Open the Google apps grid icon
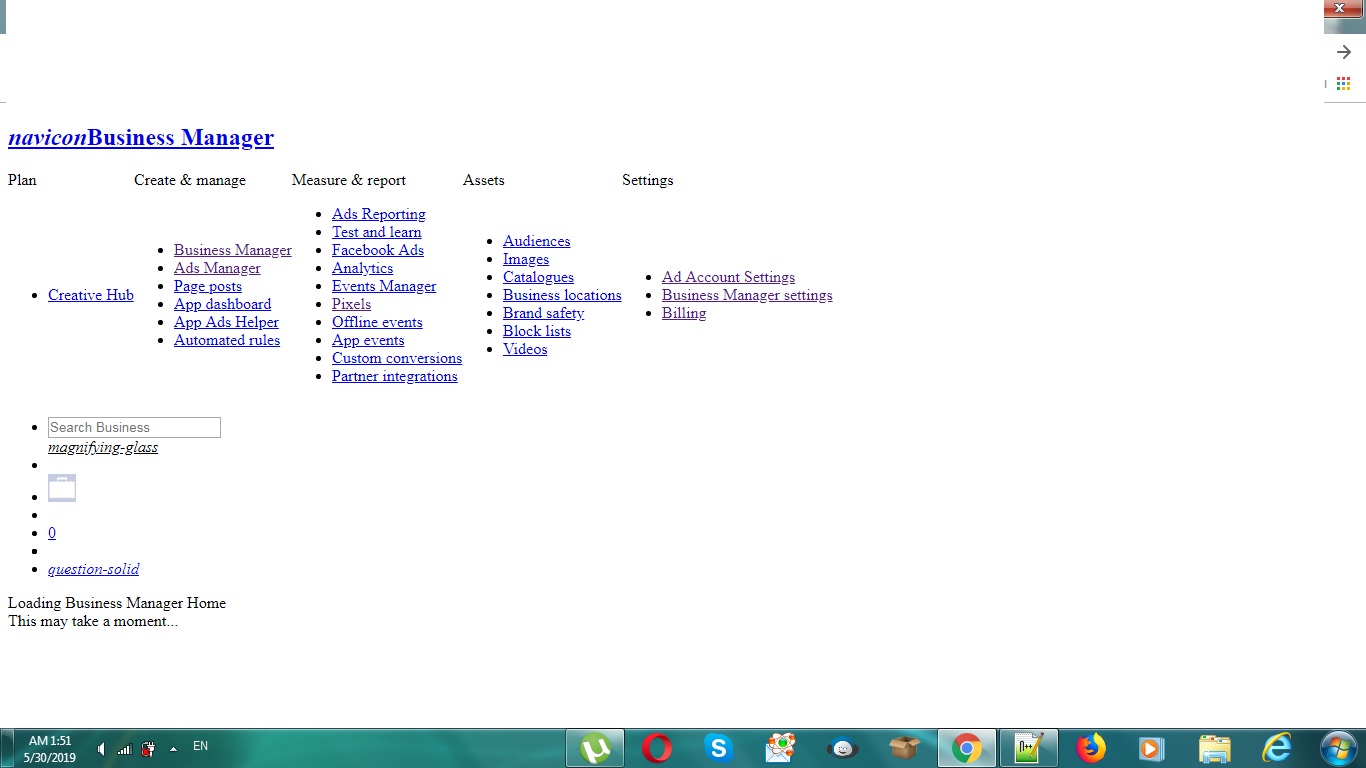This screenshot has width=1366, height=768. point(1343,84)
